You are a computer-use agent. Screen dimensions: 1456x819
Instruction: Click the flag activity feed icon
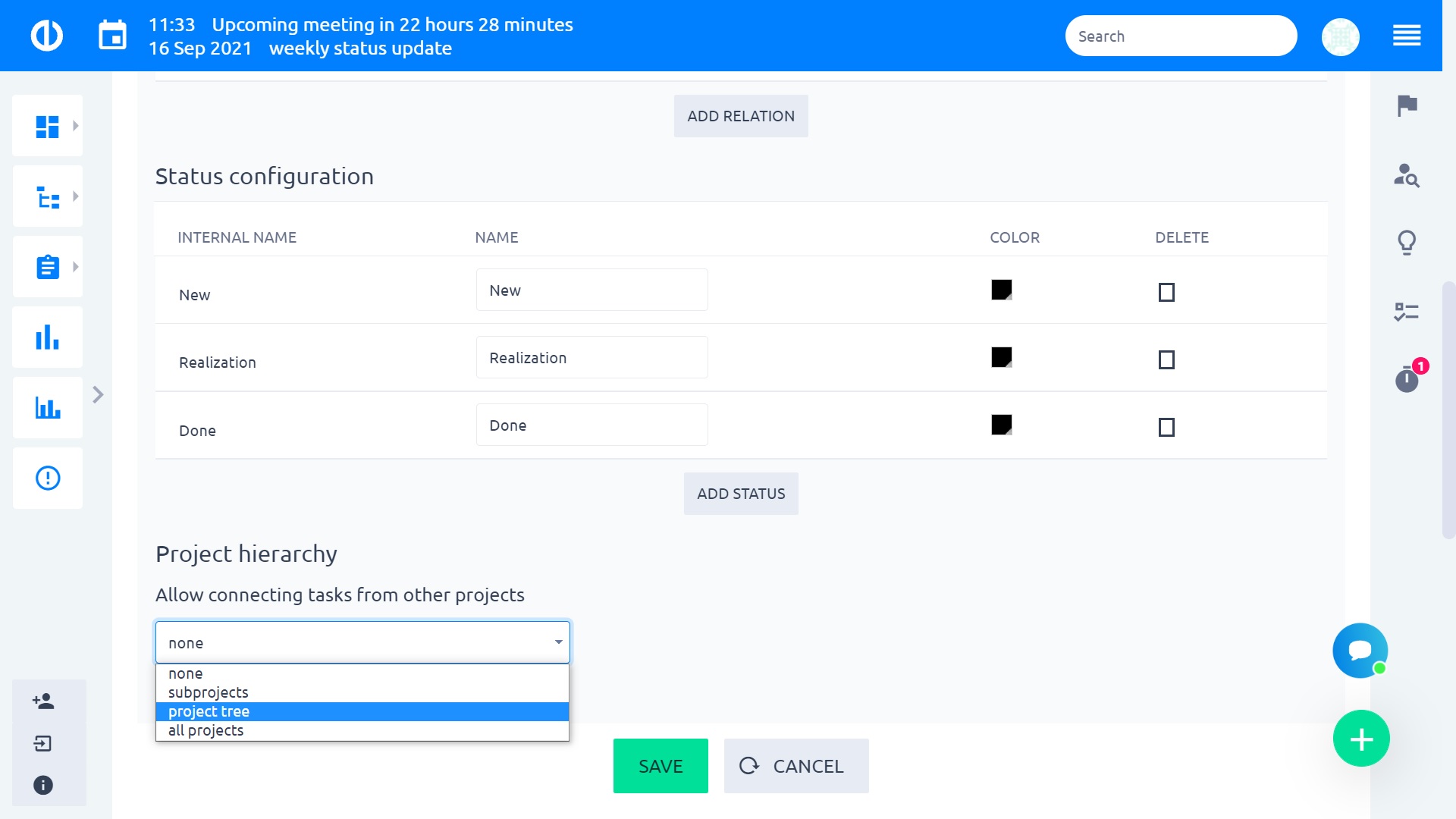(x=1407, y=105)
